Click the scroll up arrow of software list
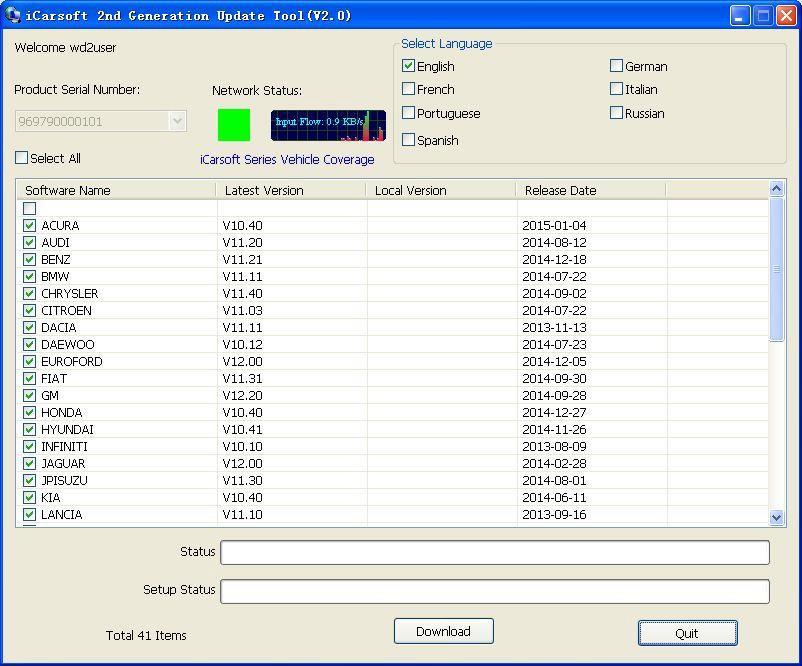Screen dimensions: 802x666 tap(776, 189)
